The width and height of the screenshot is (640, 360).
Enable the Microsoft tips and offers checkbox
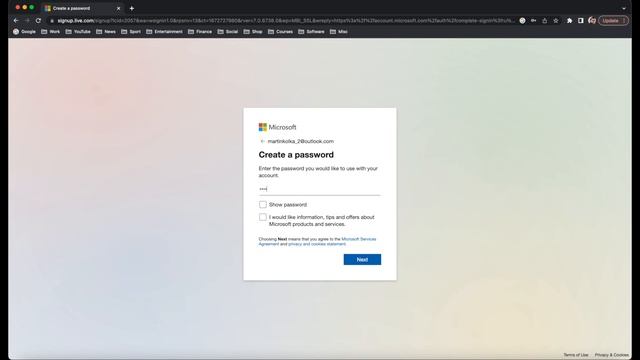click(263, 217)
